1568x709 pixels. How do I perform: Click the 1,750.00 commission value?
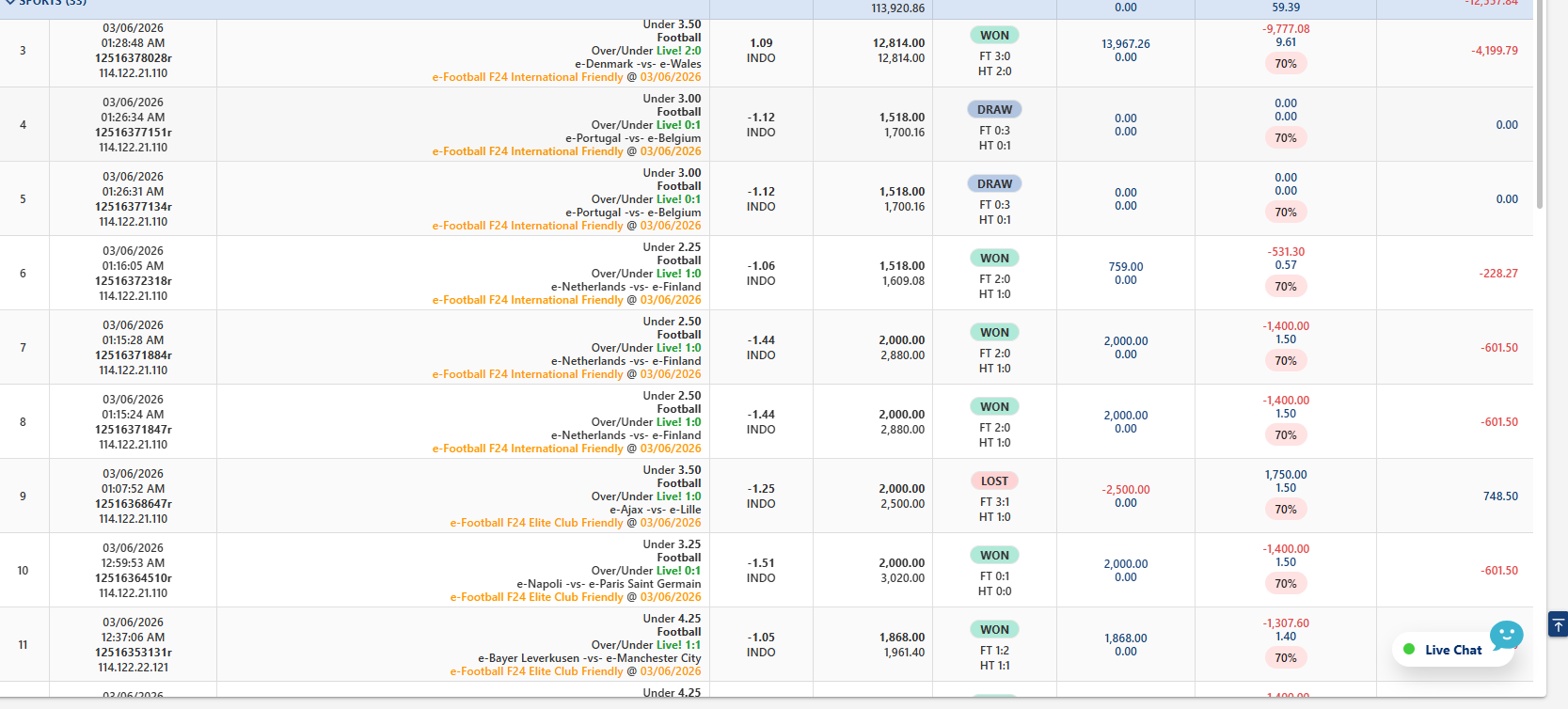pos(1286,475)
